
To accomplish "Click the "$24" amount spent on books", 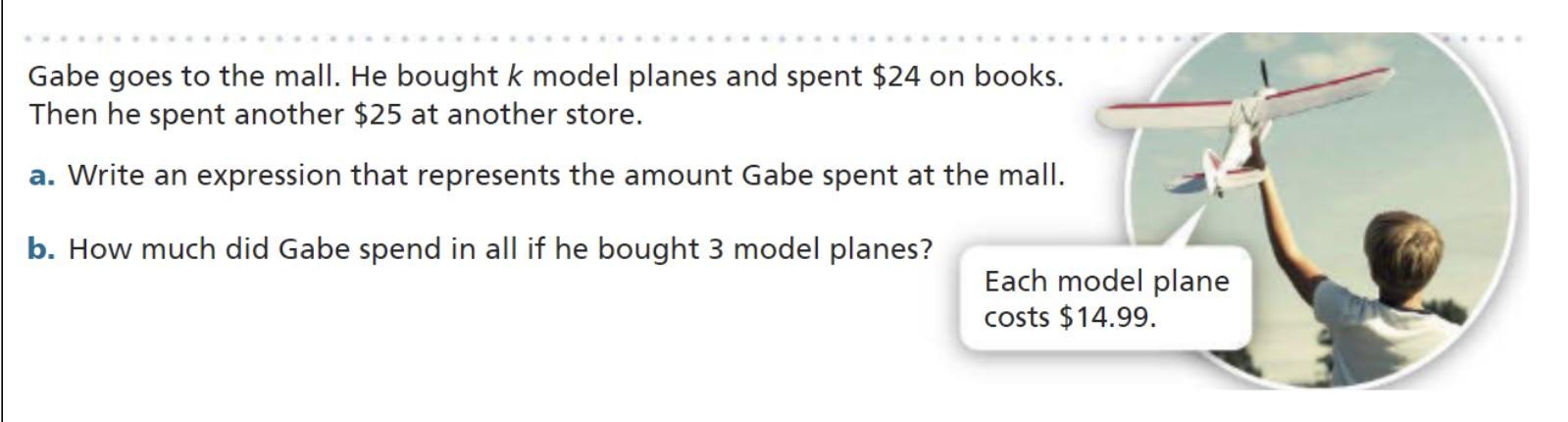I will (x=896, y=77).
